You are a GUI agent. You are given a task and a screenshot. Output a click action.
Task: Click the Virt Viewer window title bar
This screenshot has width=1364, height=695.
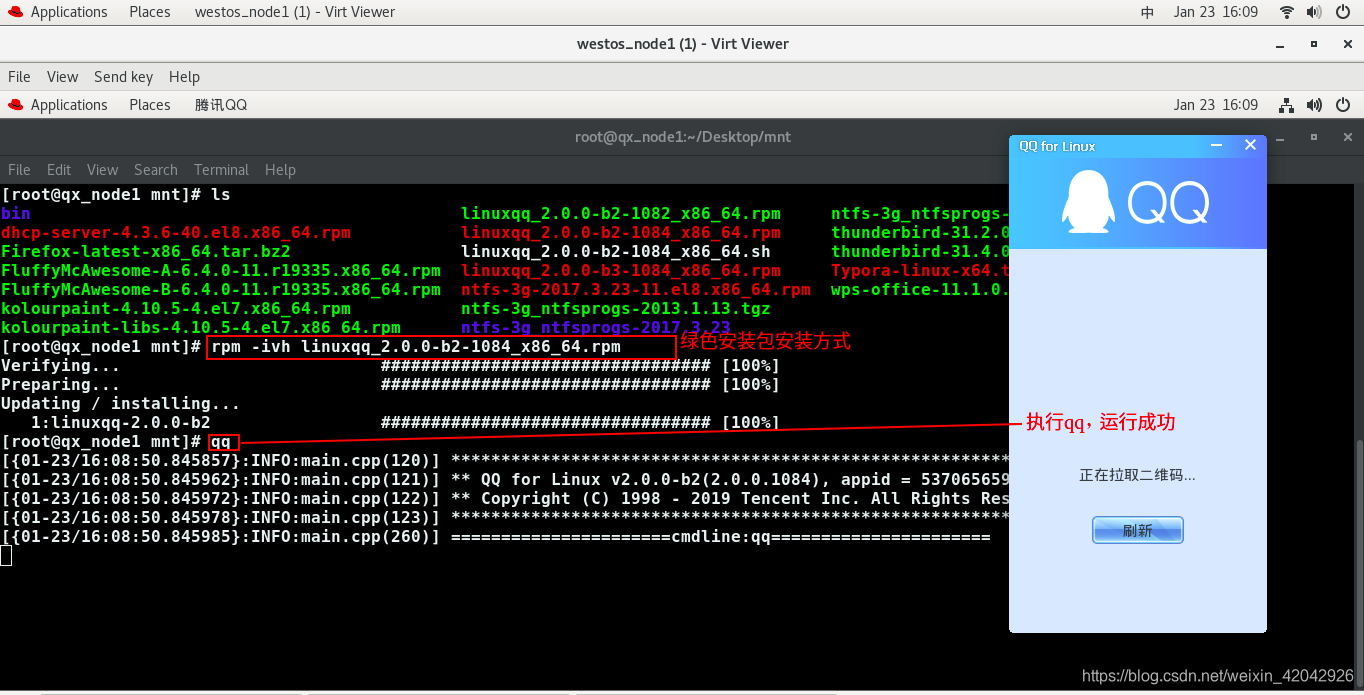point(682,44)
